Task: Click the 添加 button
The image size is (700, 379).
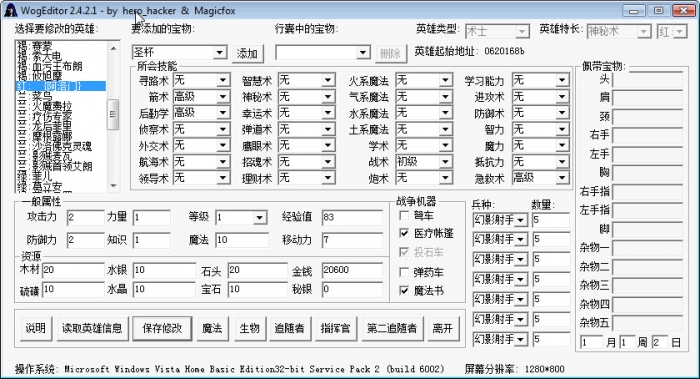Action: coord(247,54)
